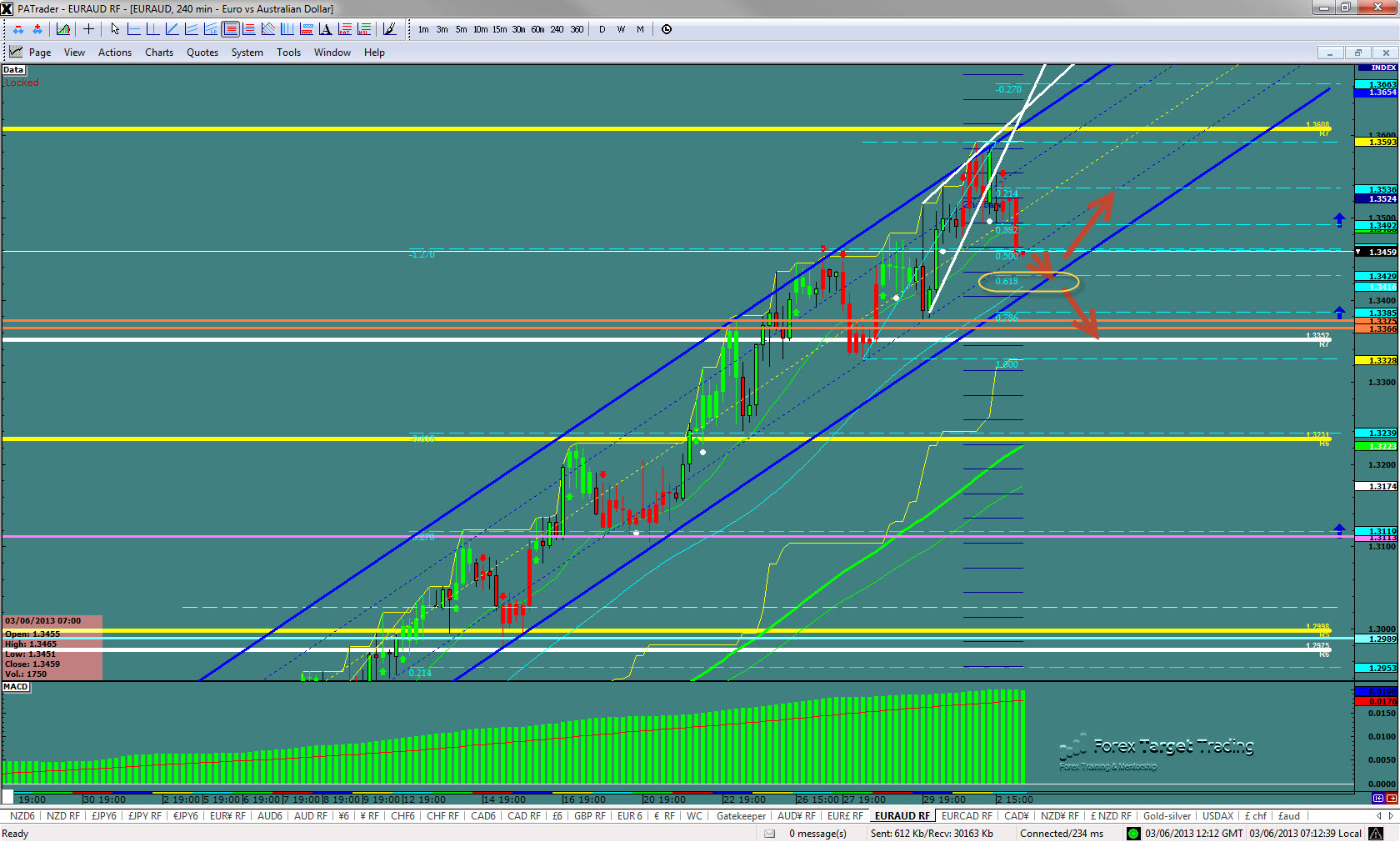Image resolution: width=1400 pixels, height=842 pixels.
Task: Click the Connected/234 ms status text
Action: (x=1062, y=834)
